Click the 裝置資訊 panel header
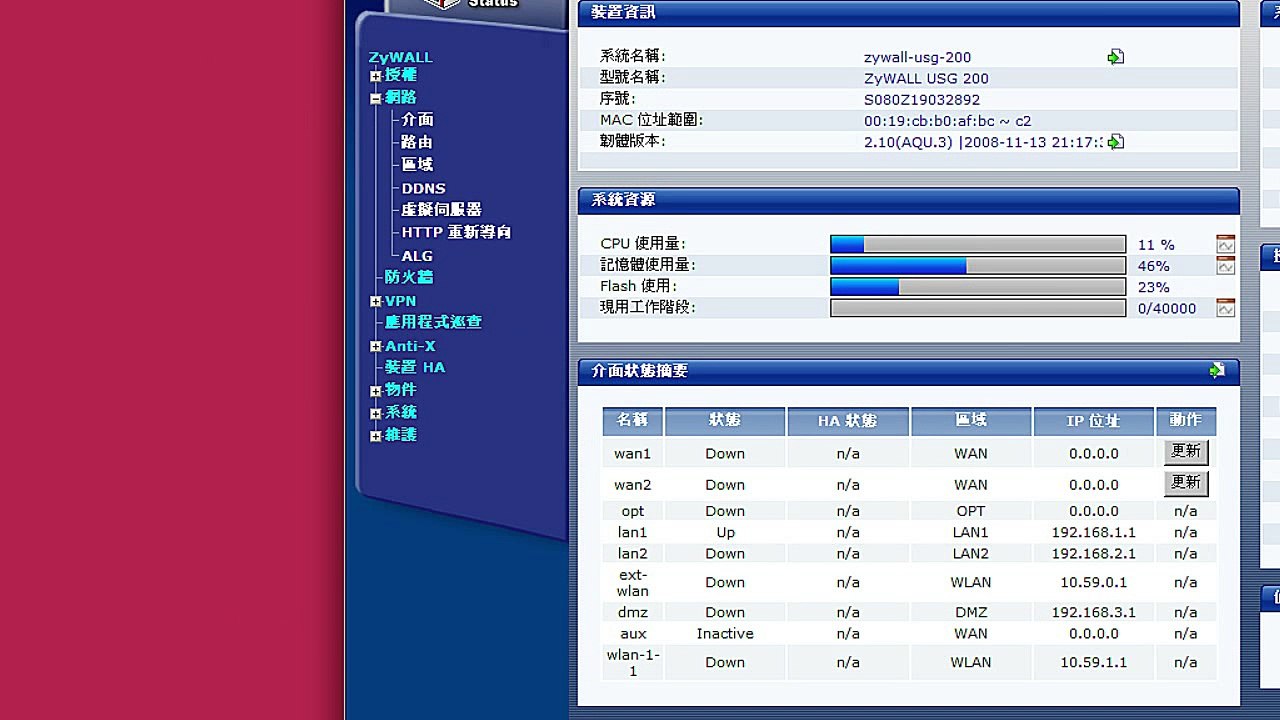The width and height of the screenshot is (1280, 720). [x=909, y=12]
